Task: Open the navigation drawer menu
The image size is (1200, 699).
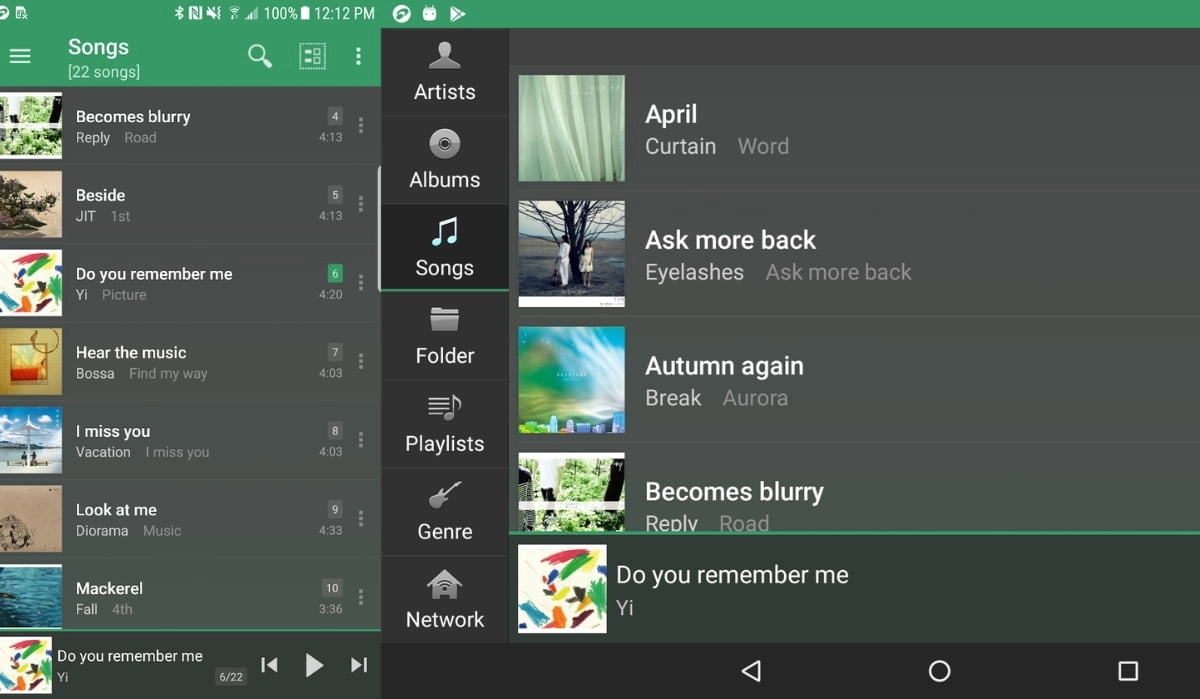Action: [x=20, y=56]
